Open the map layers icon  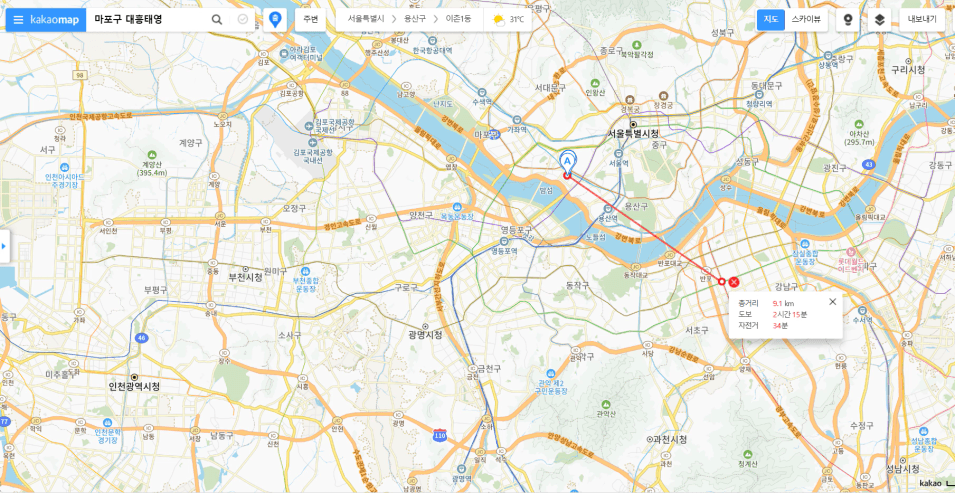(879, 20)
